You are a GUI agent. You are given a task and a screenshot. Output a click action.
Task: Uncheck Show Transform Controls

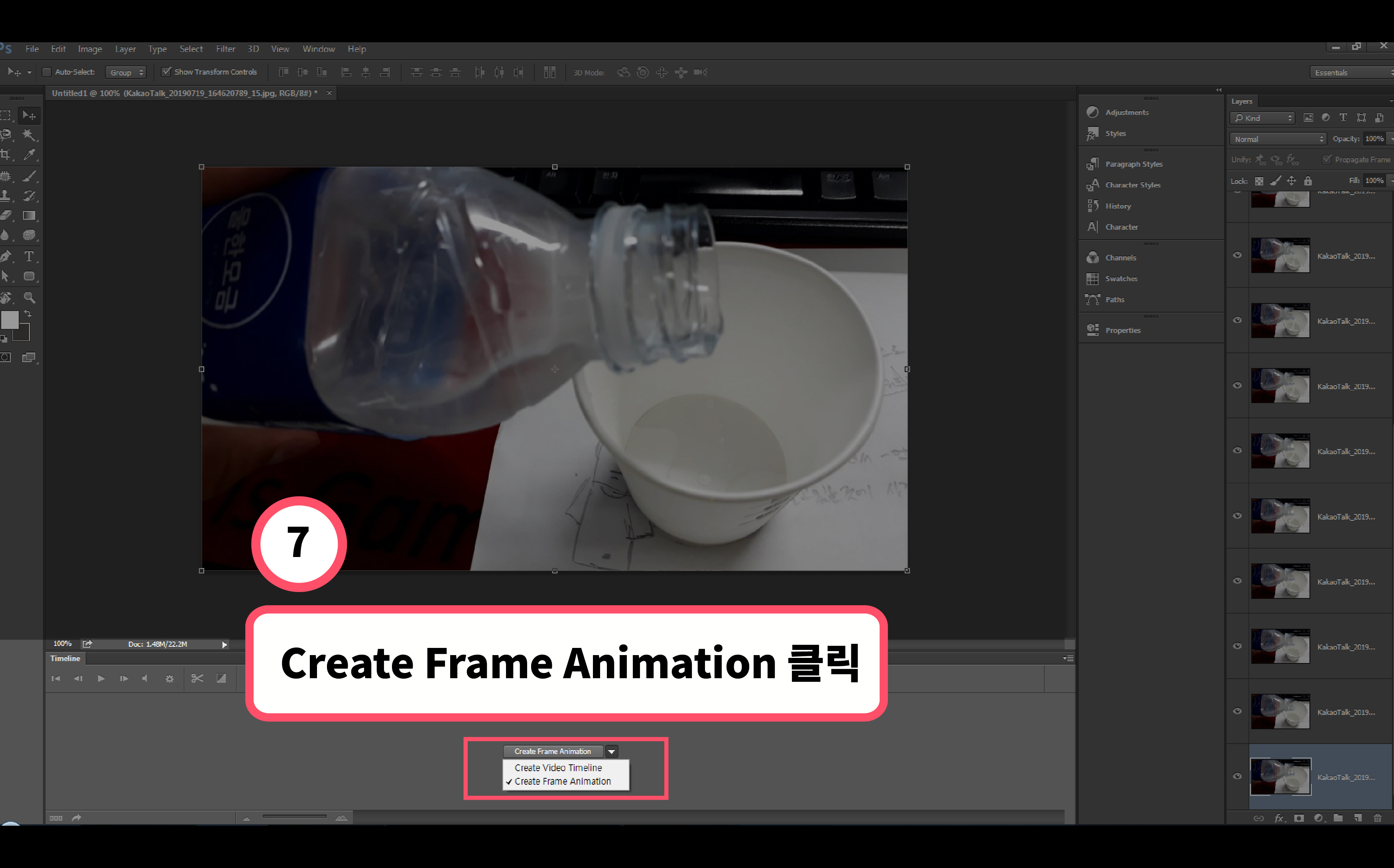pyautogui.click(x=167, y=72)
